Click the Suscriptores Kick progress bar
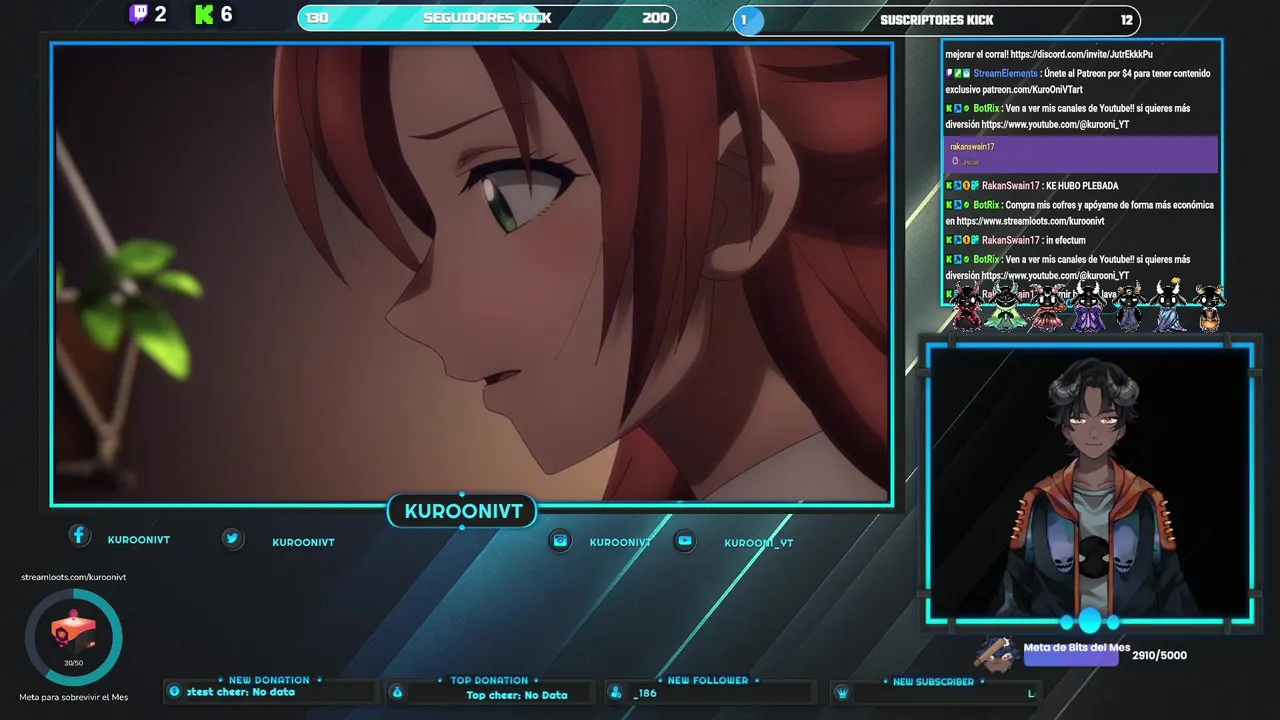The image size is (1280, 720). 937,20
